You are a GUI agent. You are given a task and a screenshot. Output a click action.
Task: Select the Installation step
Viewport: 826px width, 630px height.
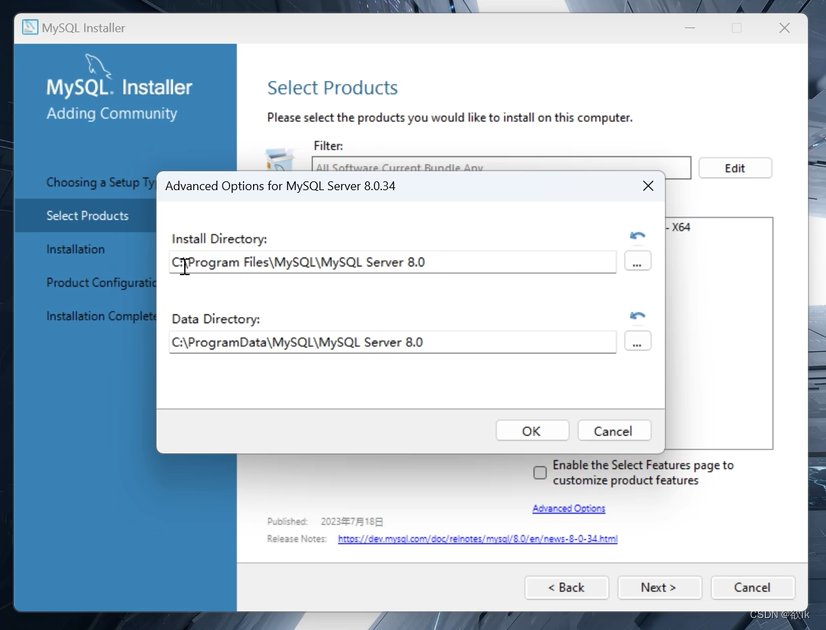[75, 249]
